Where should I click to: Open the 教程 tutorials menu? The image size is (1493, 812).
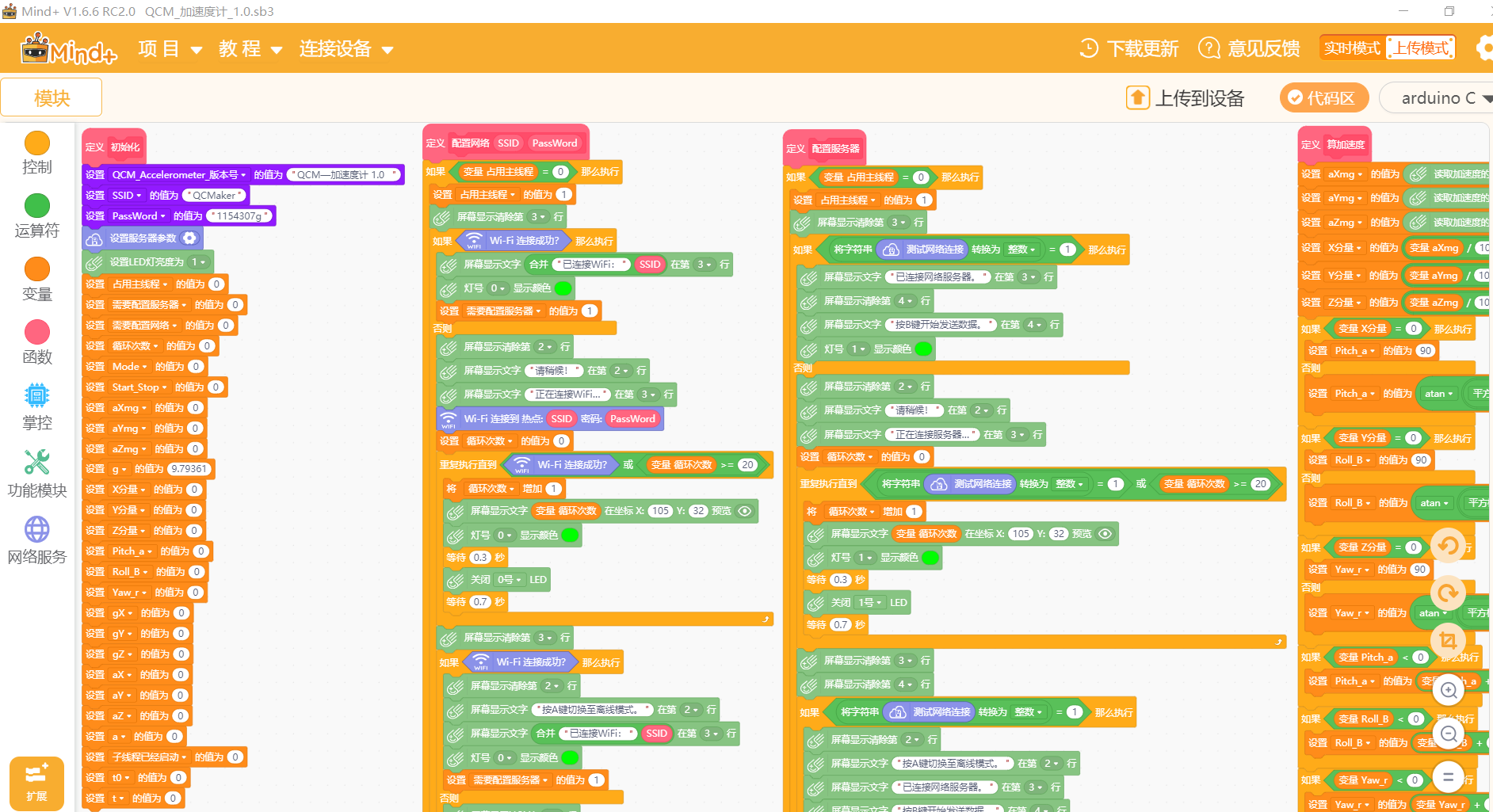(250, 49)
